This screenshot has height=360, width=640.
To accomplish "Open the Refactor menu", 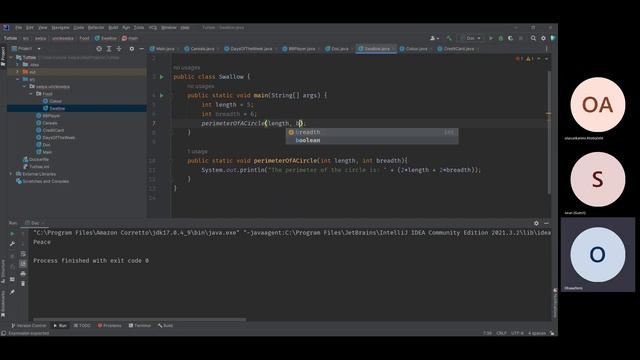I will pyautogui.click(x=96, y=27).
